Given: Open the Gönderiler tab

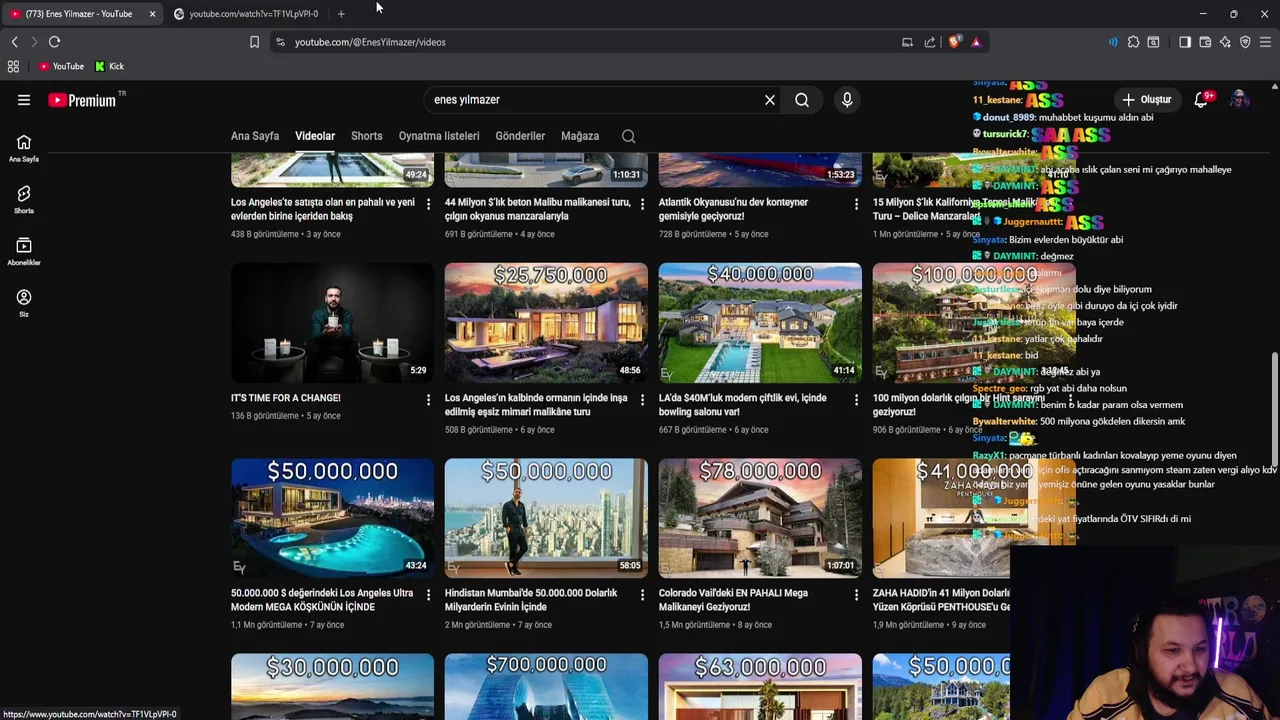Looking at the screenshot, I should (520, 136).
